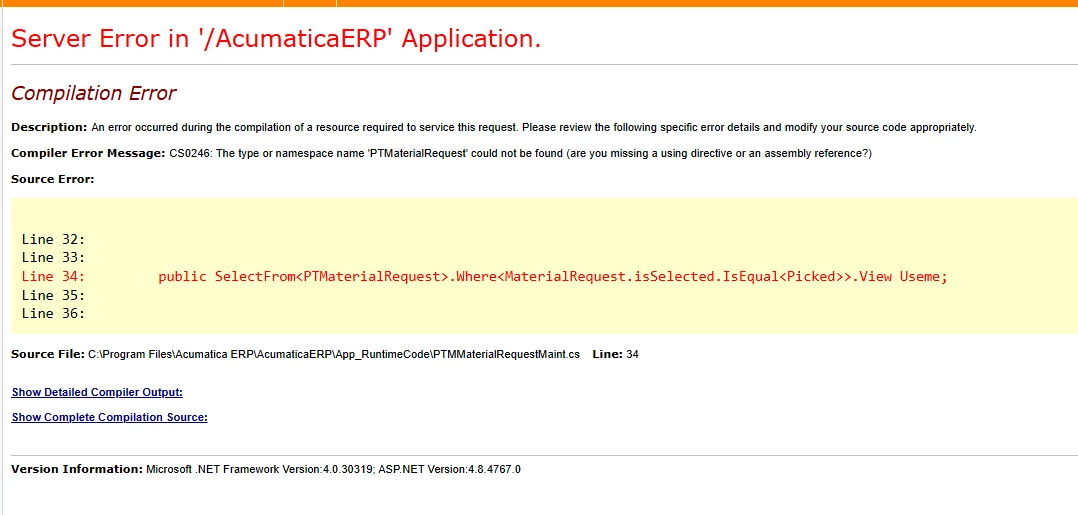Click the Line 33 row in source block
Screen dimensions: 1078x515
coord(54,257)
